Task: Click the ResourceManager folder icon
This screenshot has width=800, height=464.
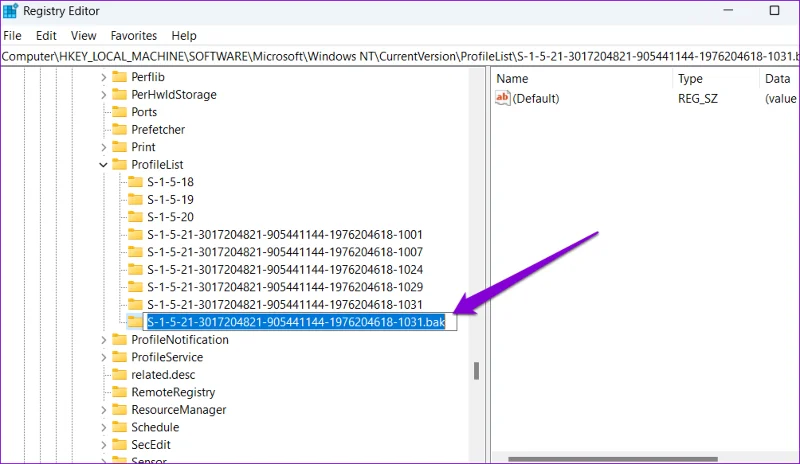Action: (119, 409)
